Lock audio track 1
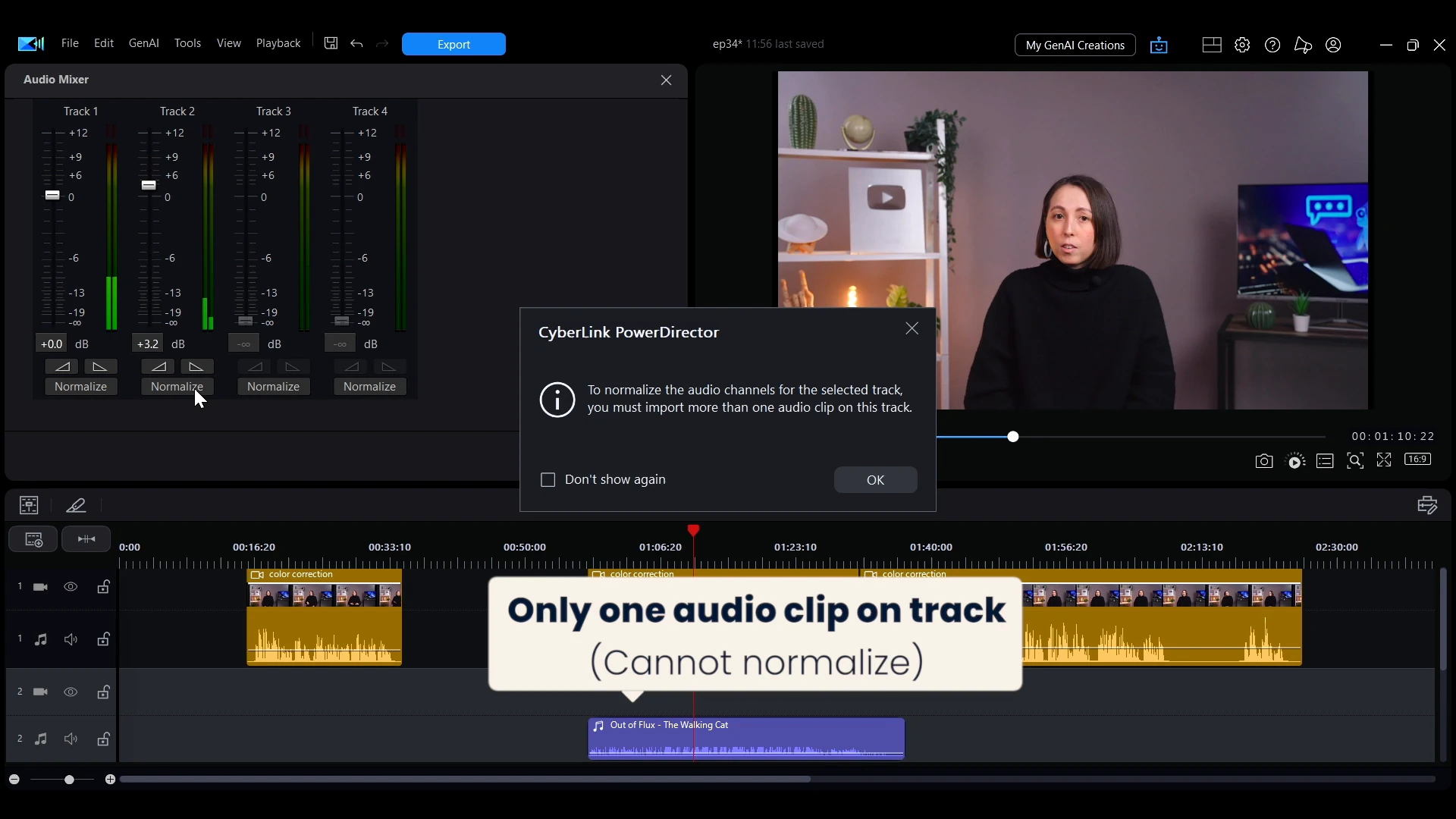 click(104, 639)
